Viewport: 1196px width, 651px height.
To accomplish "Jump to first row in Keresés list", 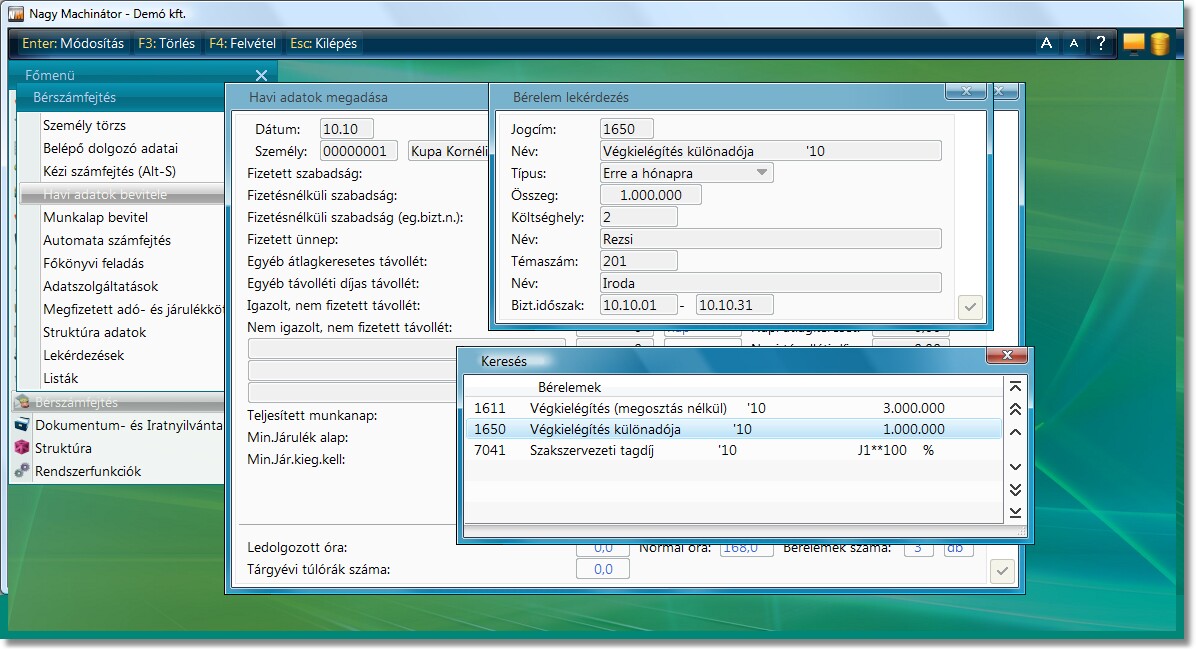I will 1016,387.
